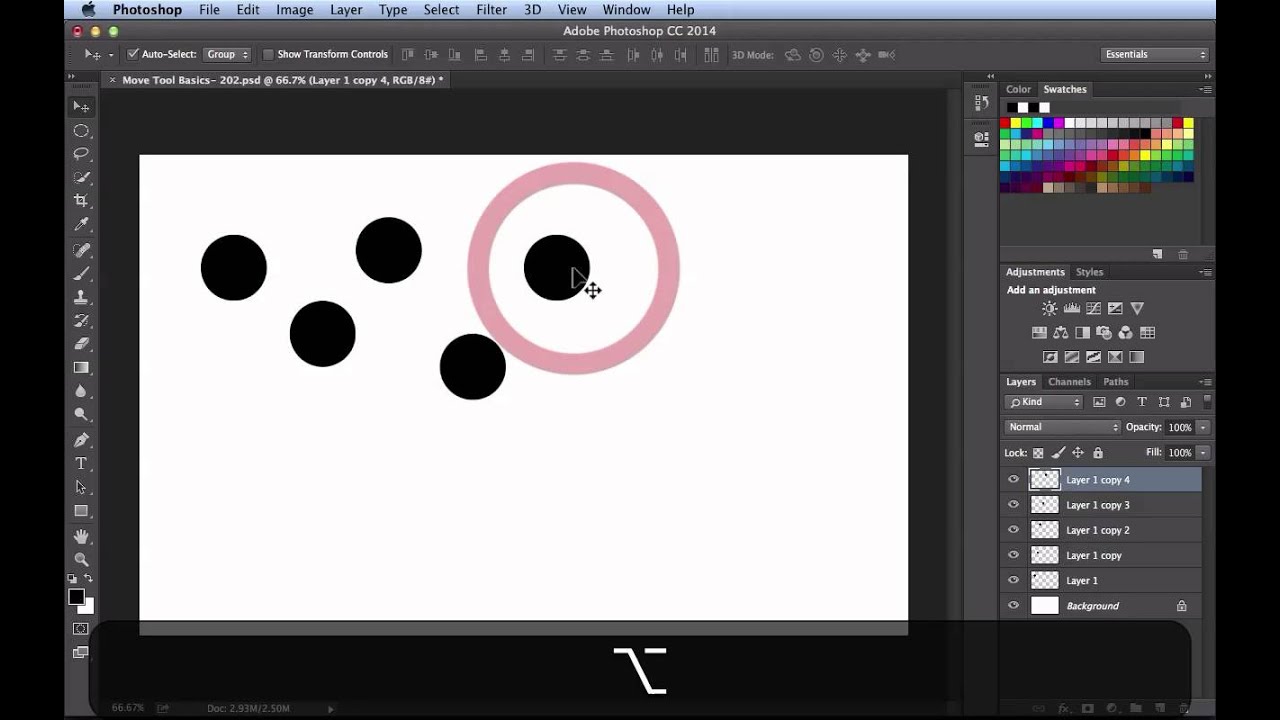Screen dimensions: 1280x720
Task: Open the Normal blend mode dropdown
Action: (x=1062, y=427)
